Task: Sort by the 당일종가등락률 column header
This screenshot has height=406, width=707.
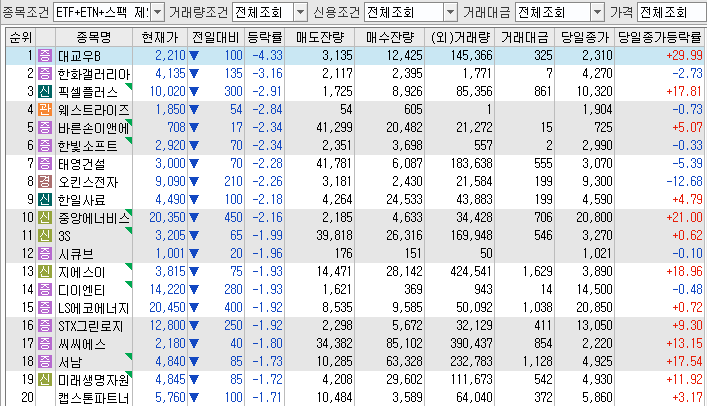Action: click(659, 37)
